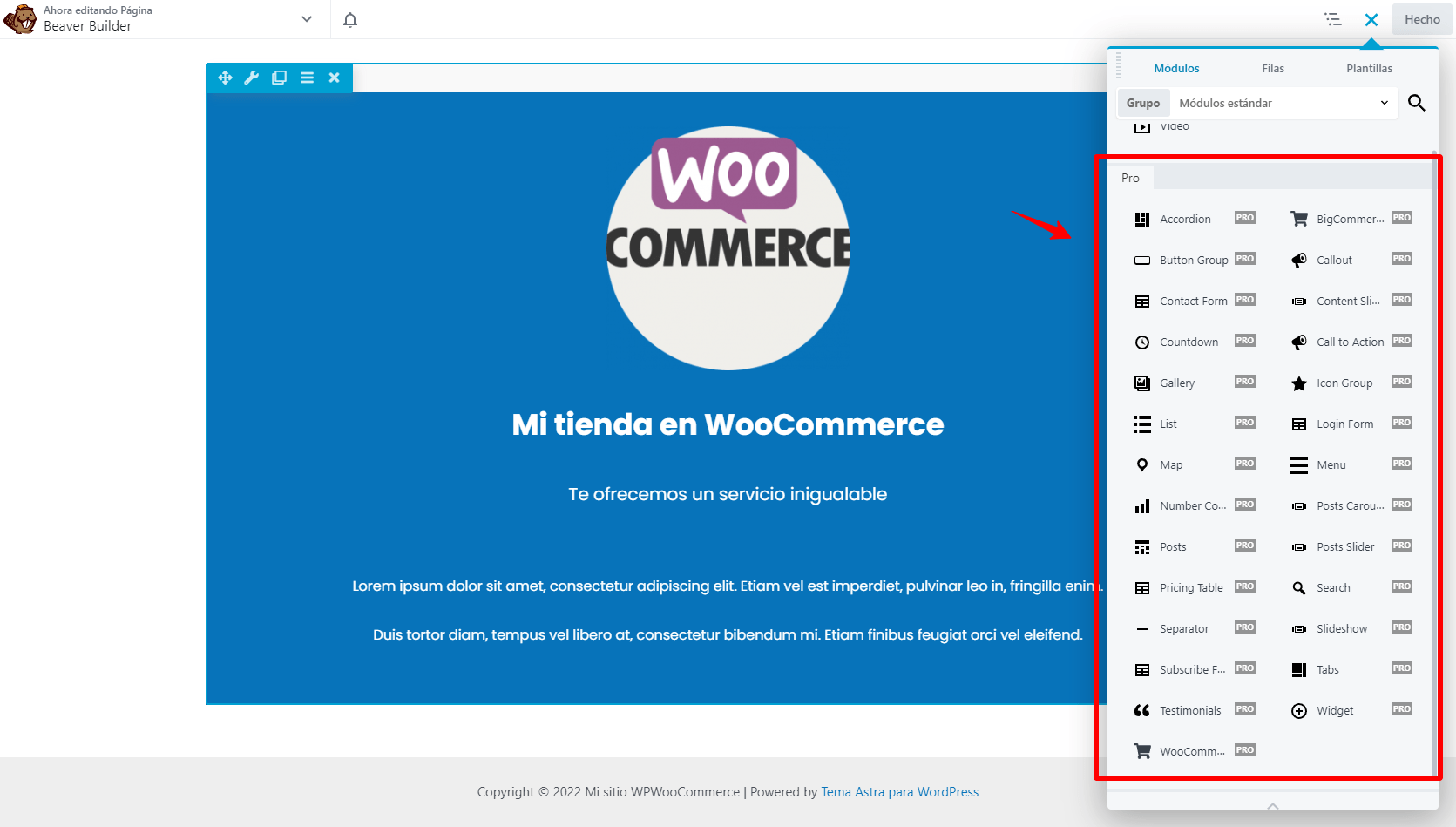Select the Countdown module
This screenshot has height=827, width=1456.
coord(1188,342)
